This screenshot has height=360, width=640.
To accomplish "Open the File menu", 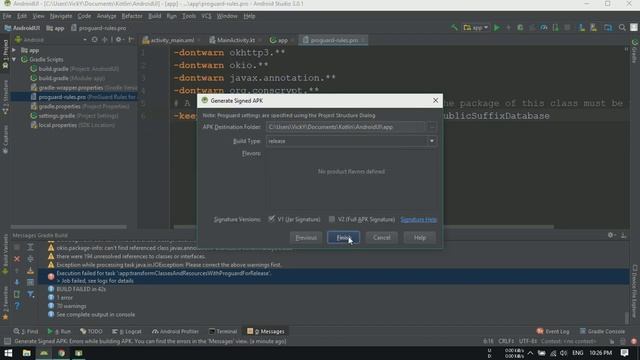I will pos(7,16).
